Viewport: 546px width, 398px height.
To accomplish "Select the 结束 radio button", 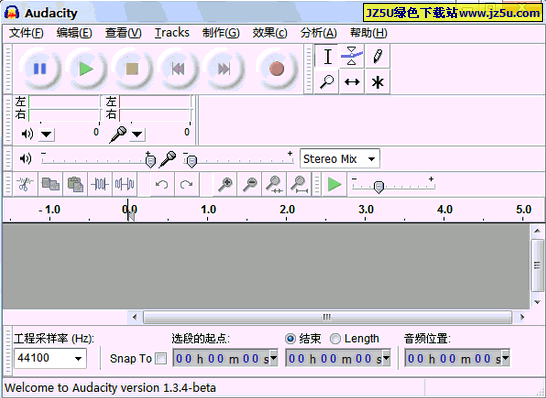I will (290, 338).
